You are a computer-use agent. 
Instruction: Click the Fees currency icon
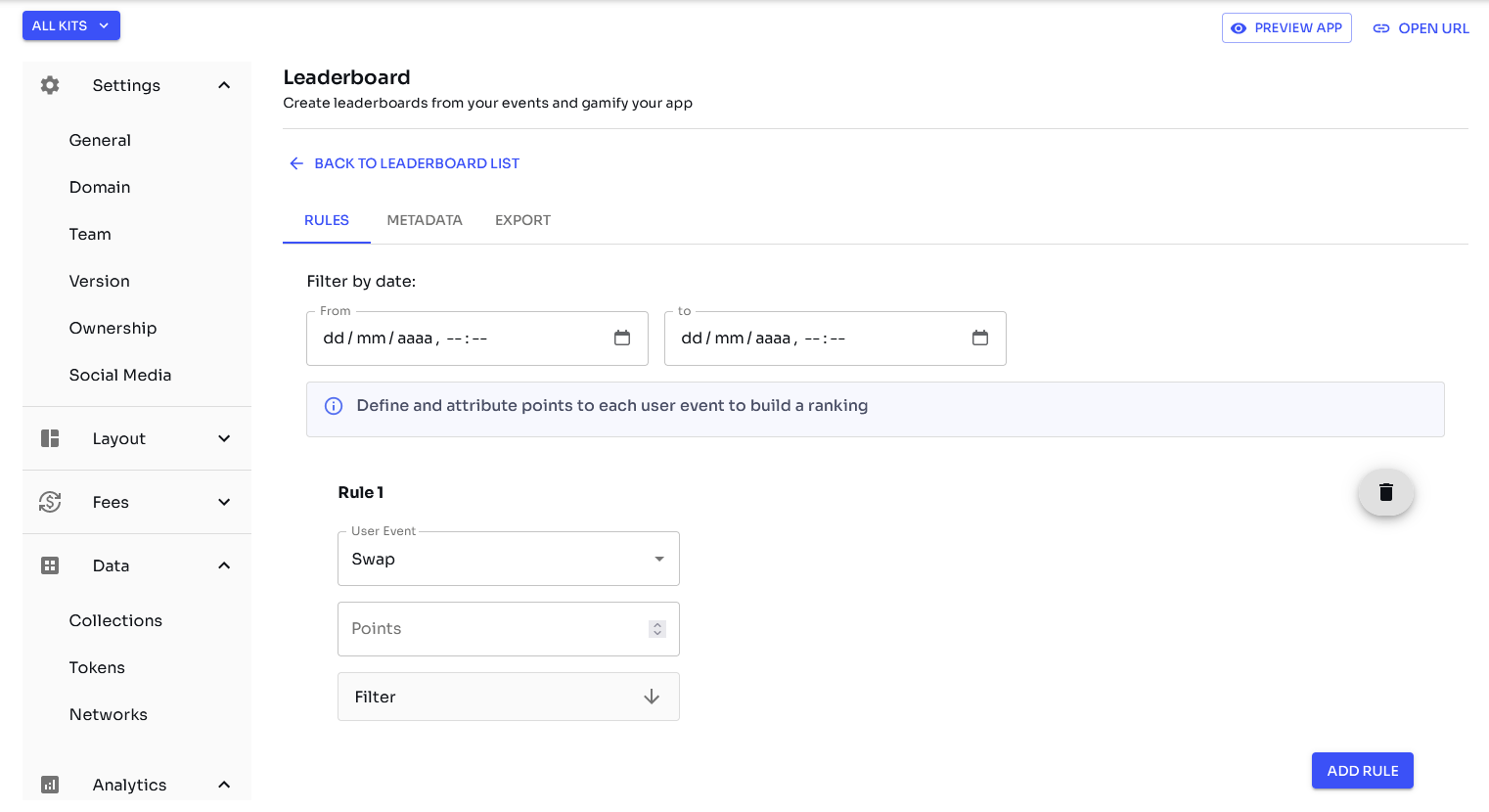[x=50, y=502]
